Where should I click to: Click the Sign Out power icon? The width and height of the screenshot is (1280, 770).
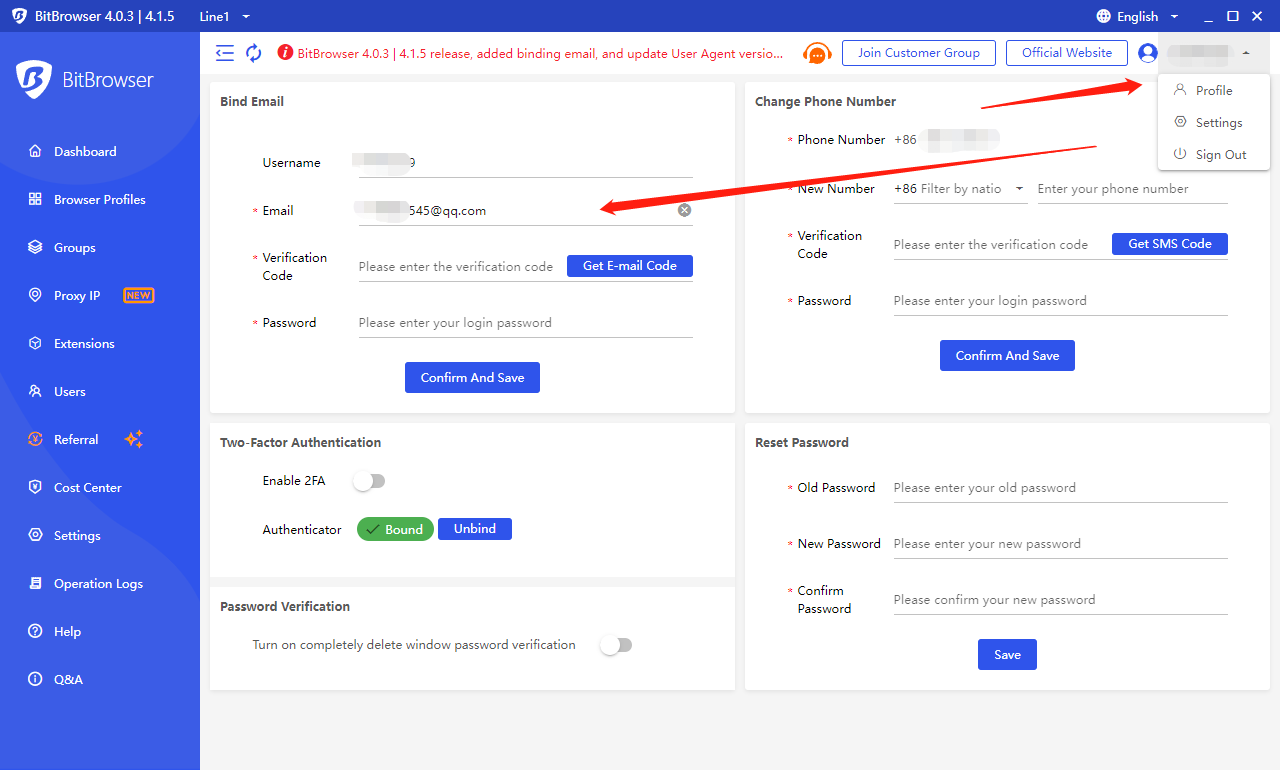[1180, 154]
